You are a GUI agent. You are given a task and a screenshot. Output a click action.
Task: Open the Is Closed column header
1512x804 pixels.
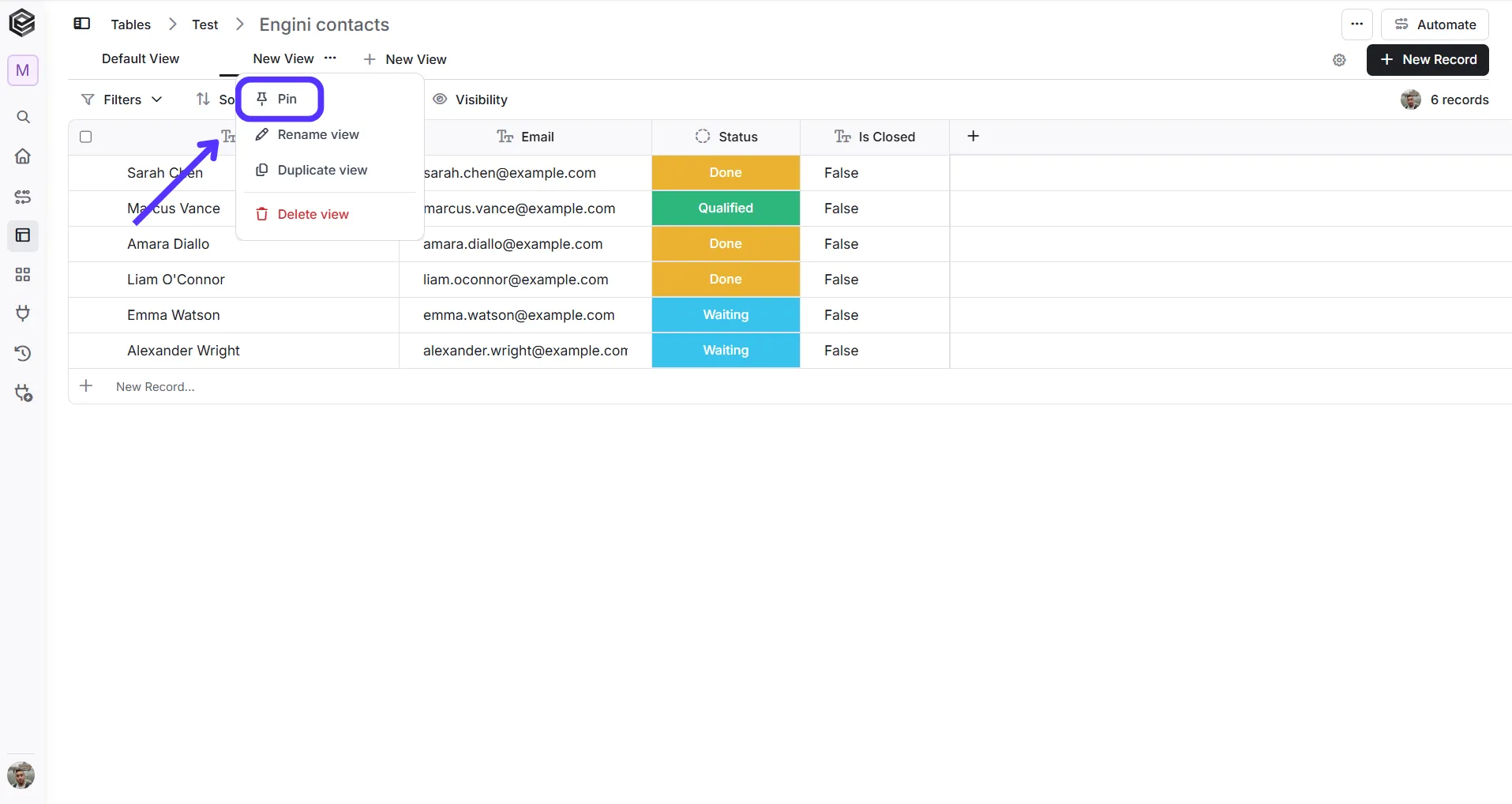pos(875,137)
